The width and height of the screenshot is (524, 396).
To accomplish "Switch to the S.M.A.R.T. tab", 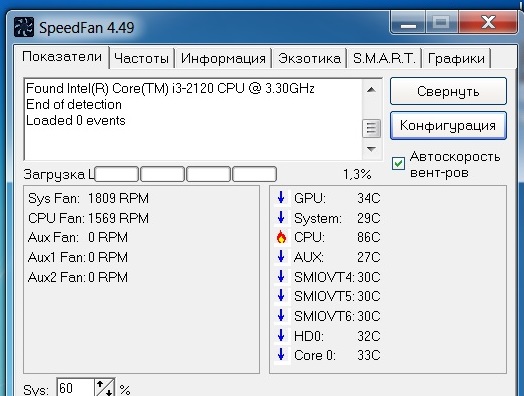I will (384, 58).
